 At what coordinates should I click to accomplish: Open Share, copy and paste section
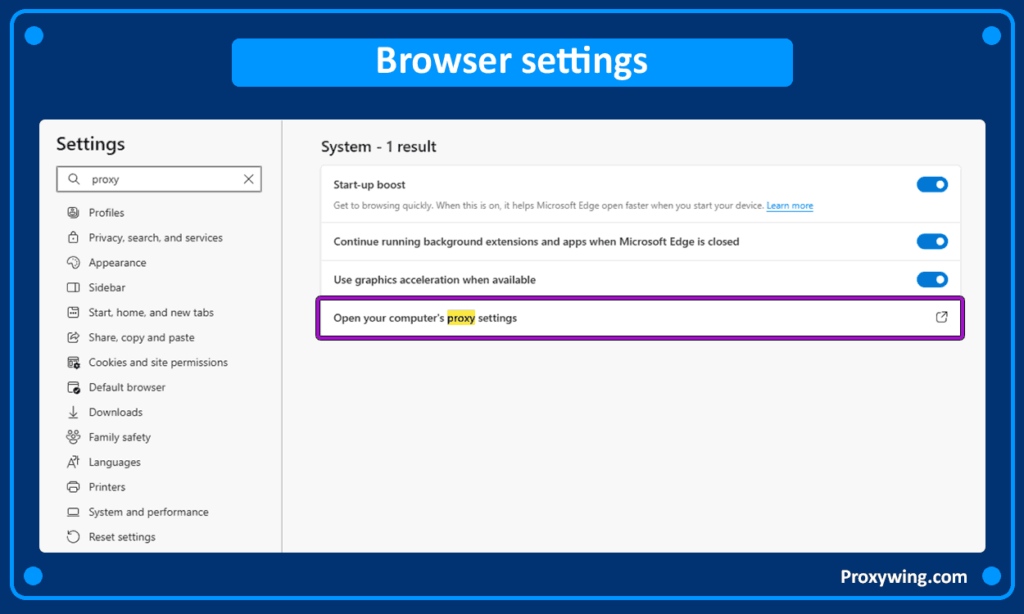(x=141, y=338)
